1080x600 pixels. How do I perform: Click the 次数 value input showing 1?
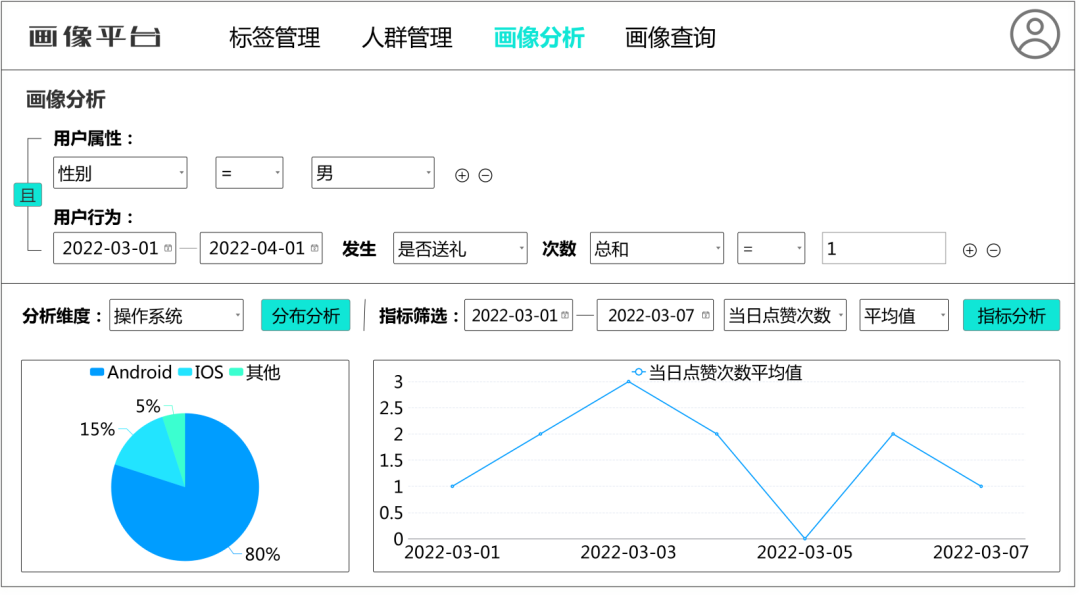coord(883,248)
